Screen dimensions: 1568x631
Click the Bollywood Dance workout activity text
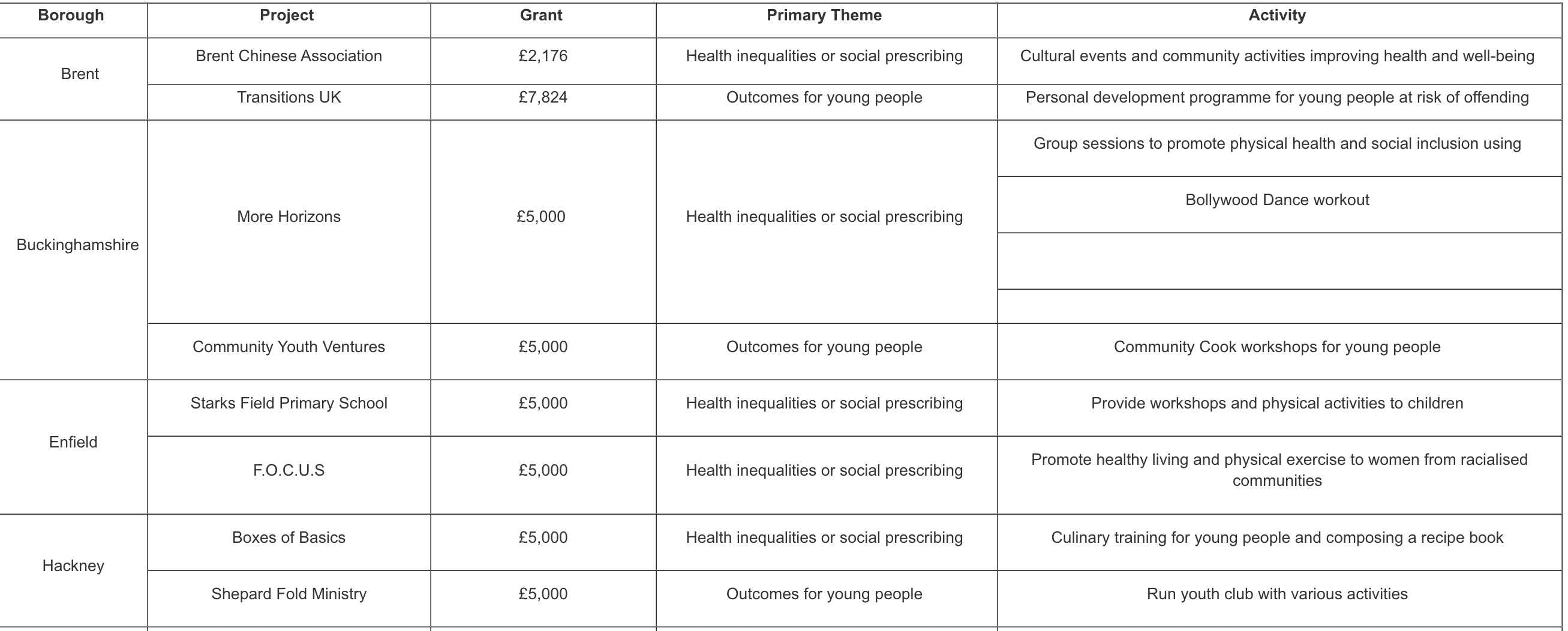[1277, 200]
